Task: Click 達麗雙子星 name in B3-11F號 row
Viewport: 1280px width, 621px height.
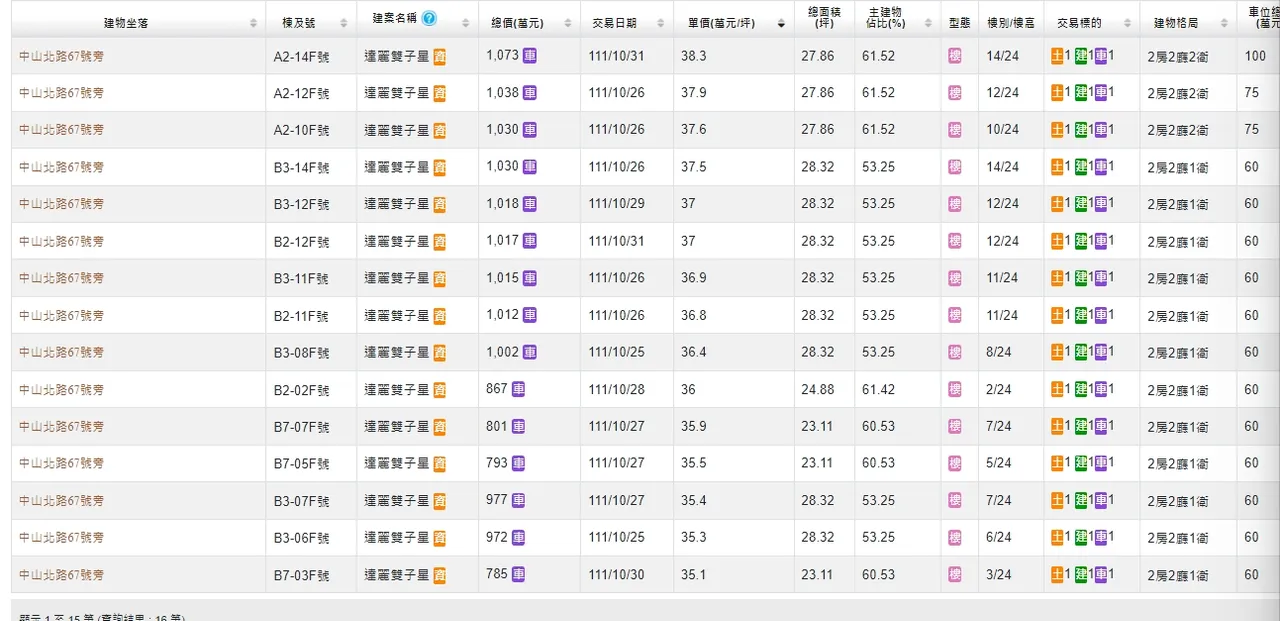Action: [397, 278]
